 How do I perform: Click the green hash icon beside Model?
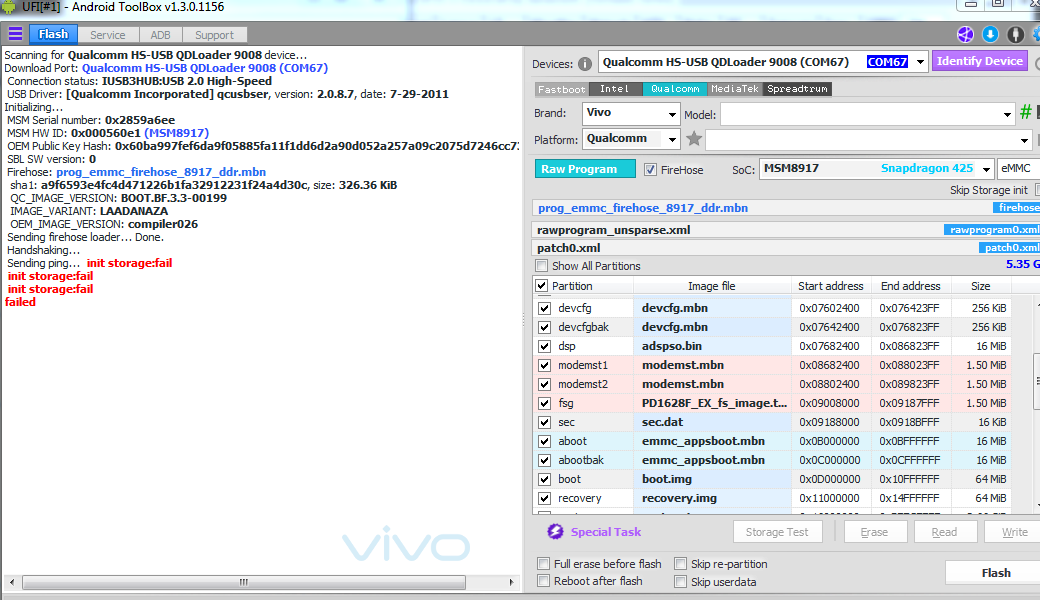click(1025, 112)
